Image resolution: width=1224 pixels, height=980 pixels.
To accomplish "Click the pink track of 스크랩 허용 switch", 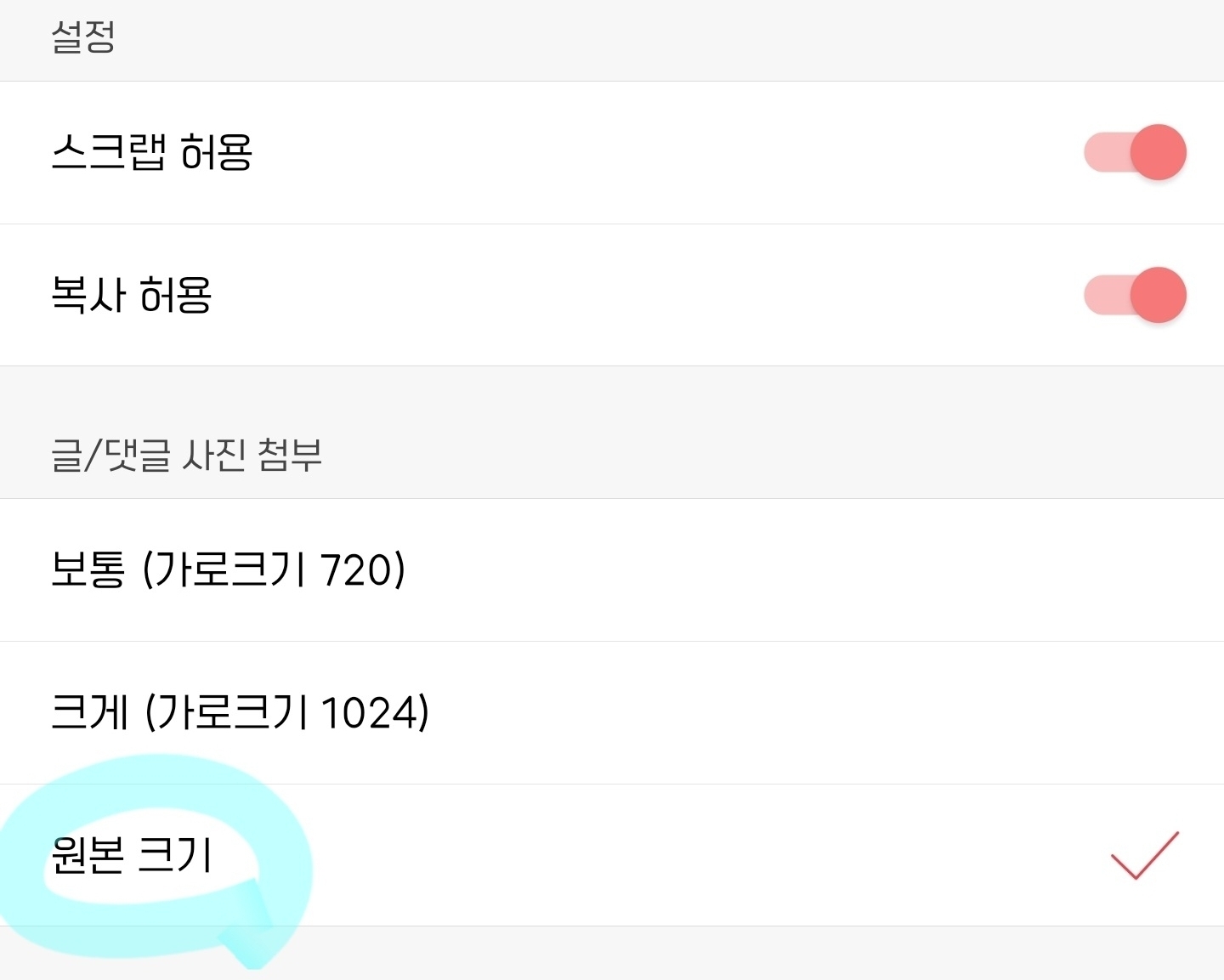I will click(1103, 153).
